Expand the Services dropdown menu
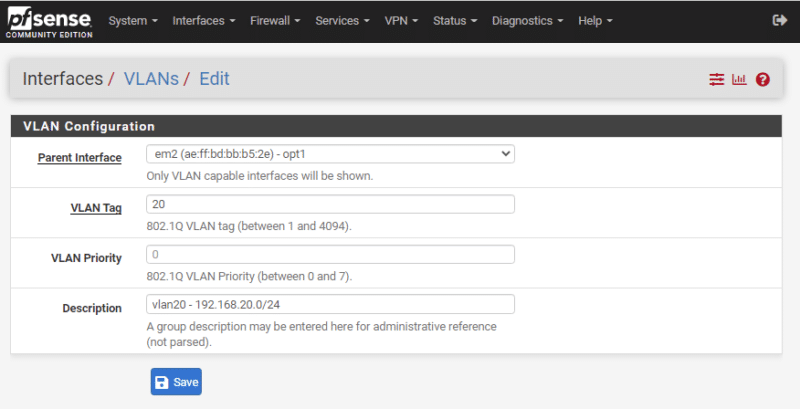 pos(343,21)
